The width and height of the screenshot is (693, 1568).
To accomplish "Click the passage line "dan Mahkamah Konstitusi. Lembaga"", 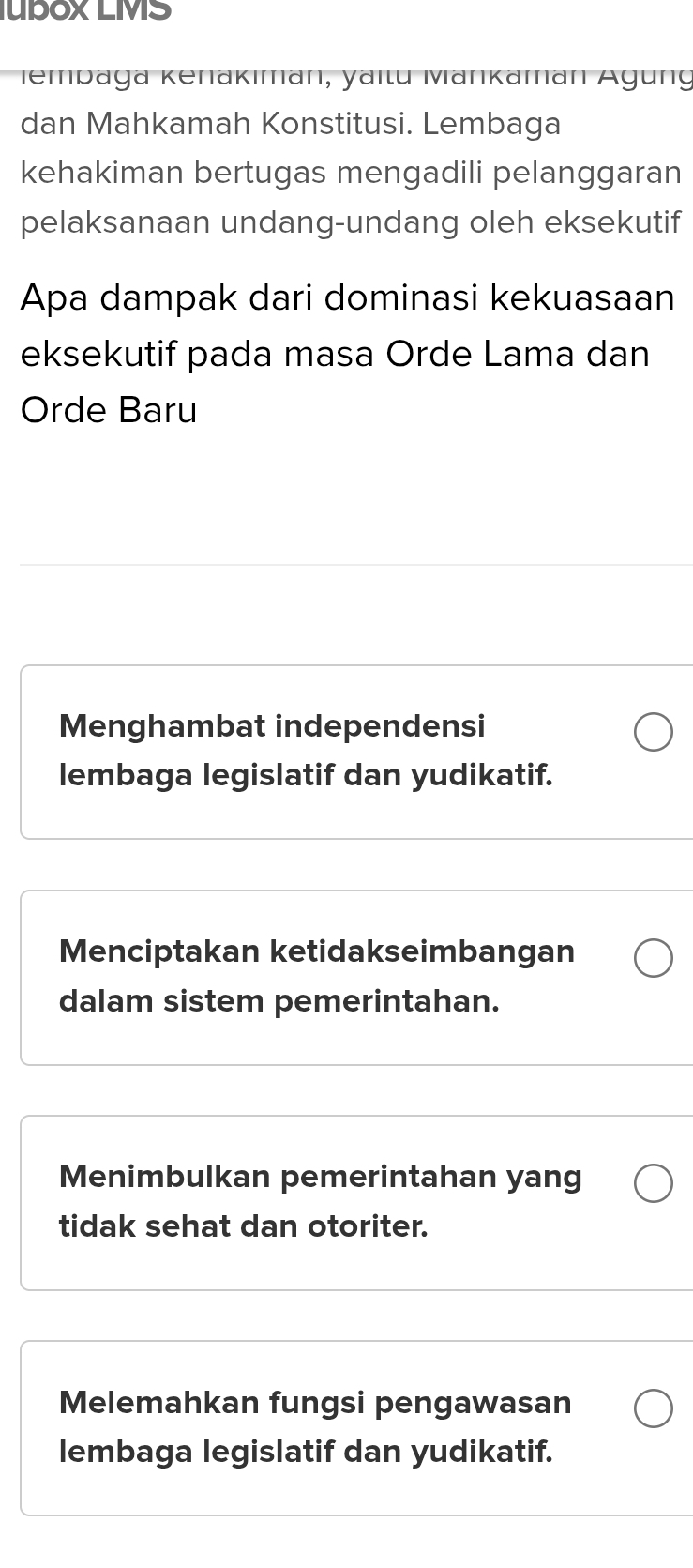I will tap(291, 124).
